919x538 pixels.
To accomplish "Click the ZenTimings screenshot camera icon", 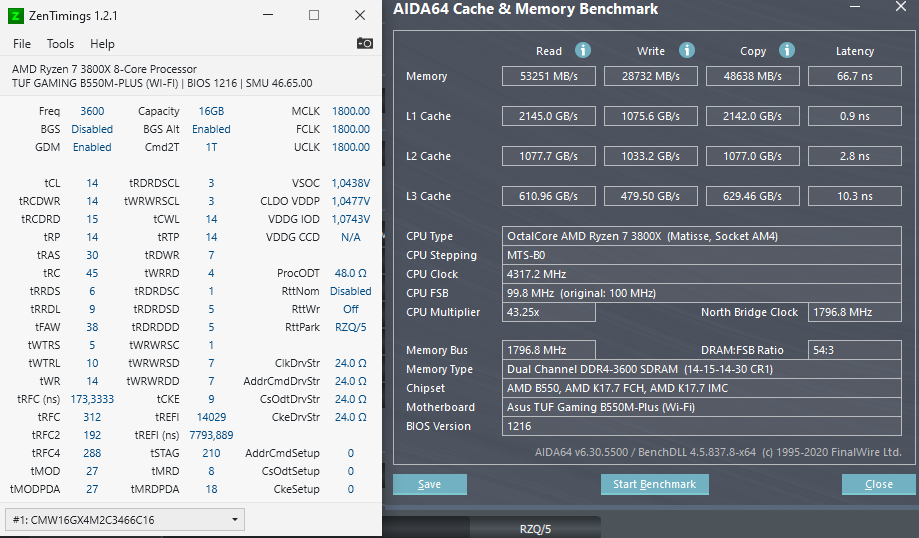I will 365,43.
